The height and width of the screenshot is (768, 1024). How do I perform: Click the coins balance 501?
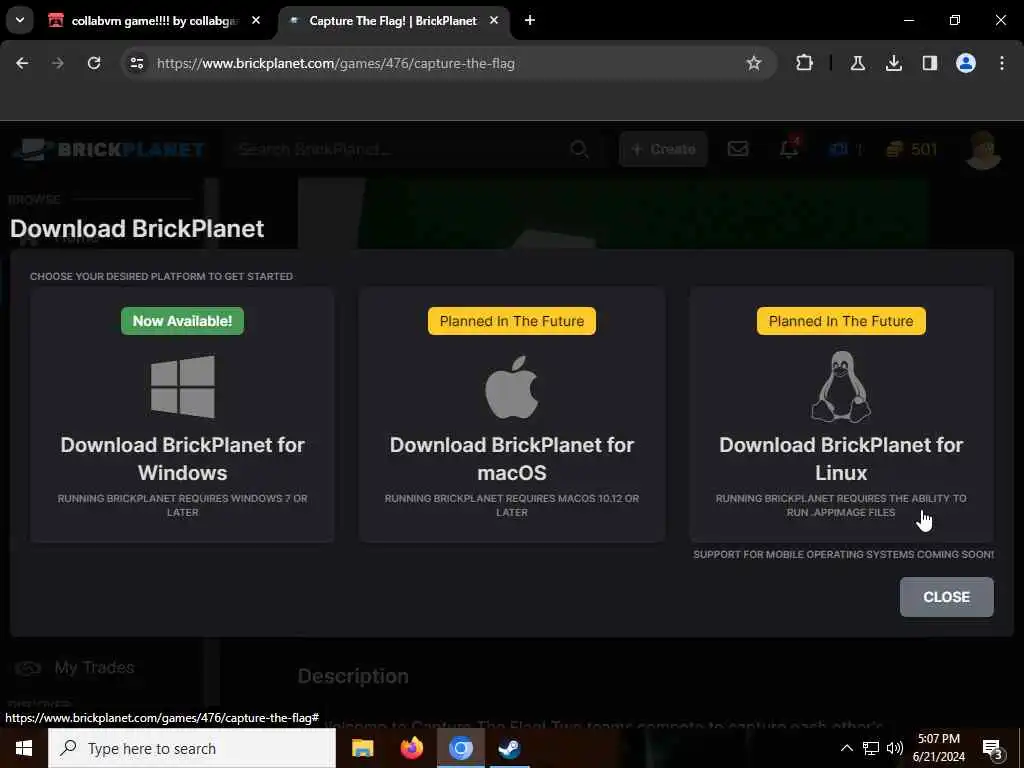912,150
